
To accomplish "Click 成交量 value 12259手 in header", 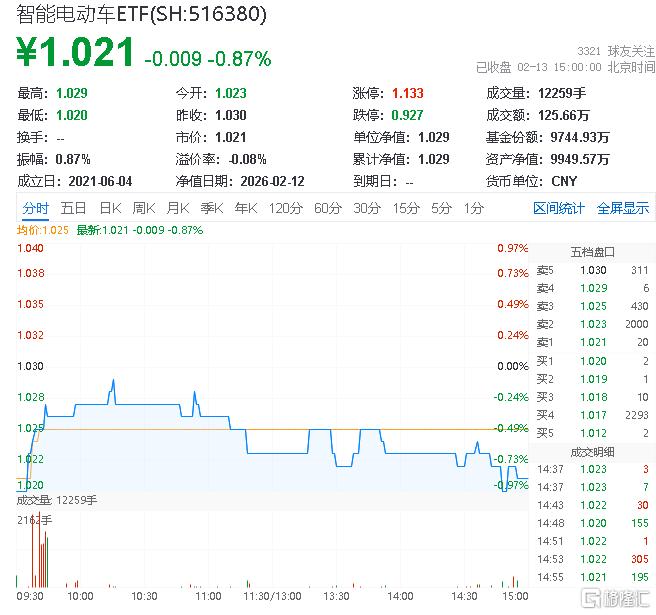I will click(x=562, y=93).
